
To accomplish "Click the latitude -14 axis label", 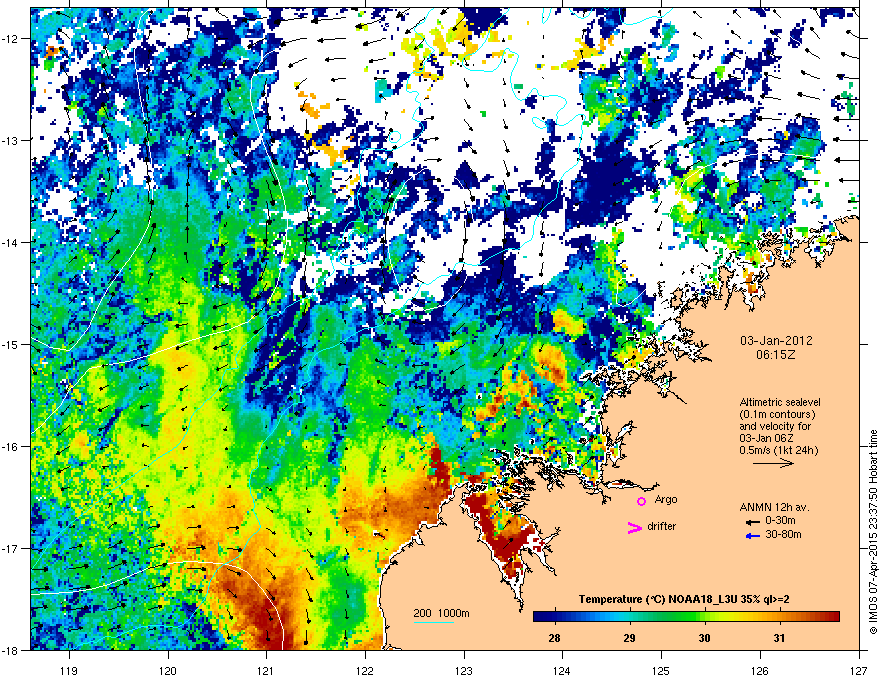I will (10, 242).
